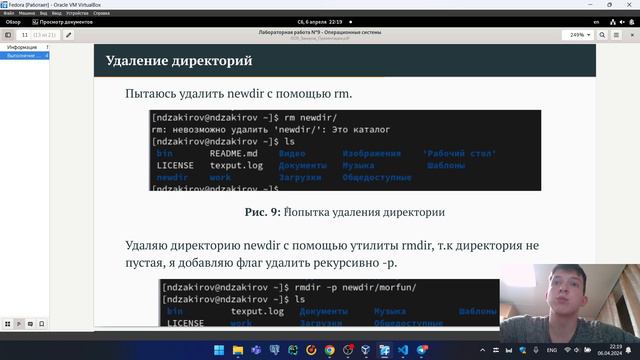Open Windows date and time 06.04.2024
The image size is (640, 360).
[x=609, y=350]
